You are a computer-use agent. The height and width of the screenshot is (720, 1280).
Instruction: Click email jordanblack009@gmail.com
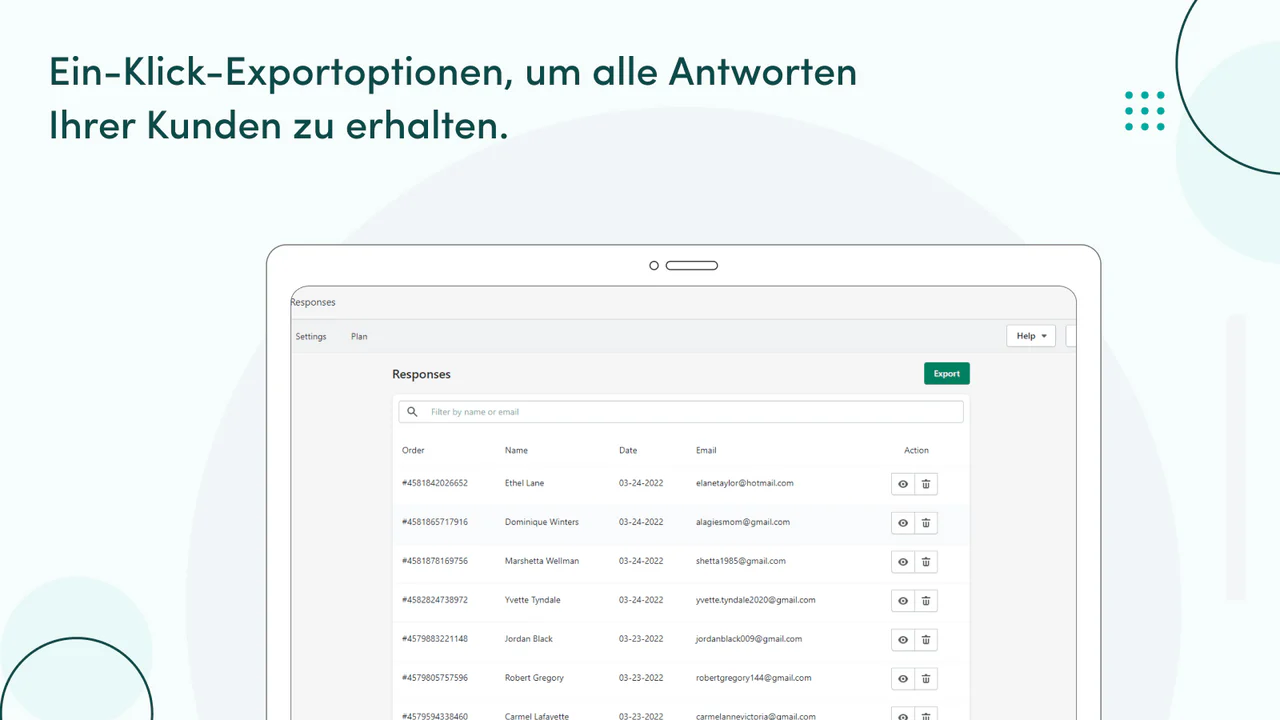point(749,639)
